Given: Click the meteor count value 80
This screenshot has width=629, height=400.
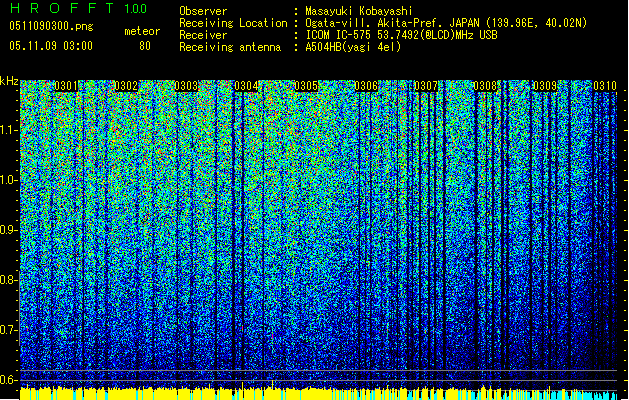Looking at the screenshot, I should click(x=145, y=46).
